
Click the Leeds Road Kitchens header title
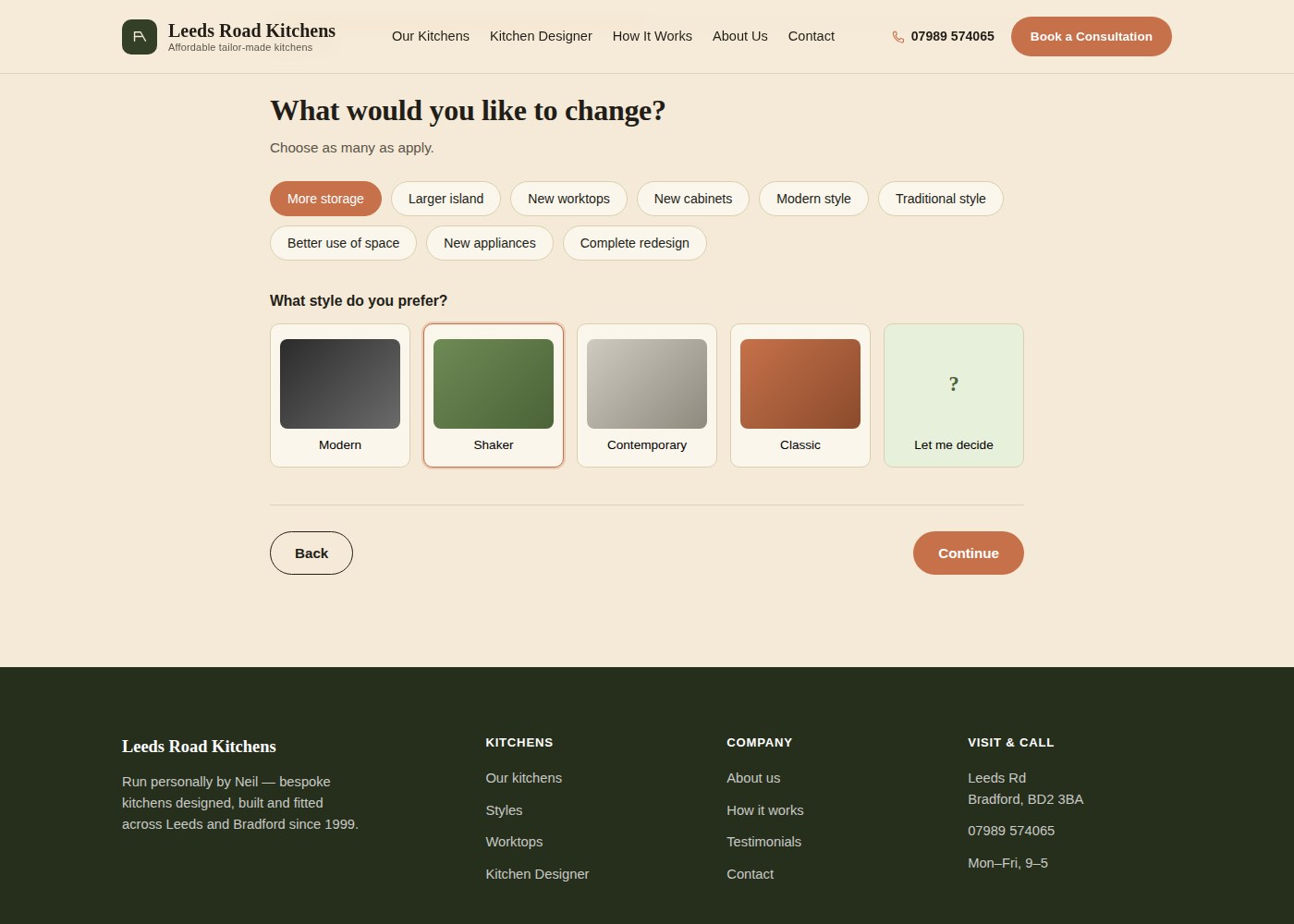251,30
